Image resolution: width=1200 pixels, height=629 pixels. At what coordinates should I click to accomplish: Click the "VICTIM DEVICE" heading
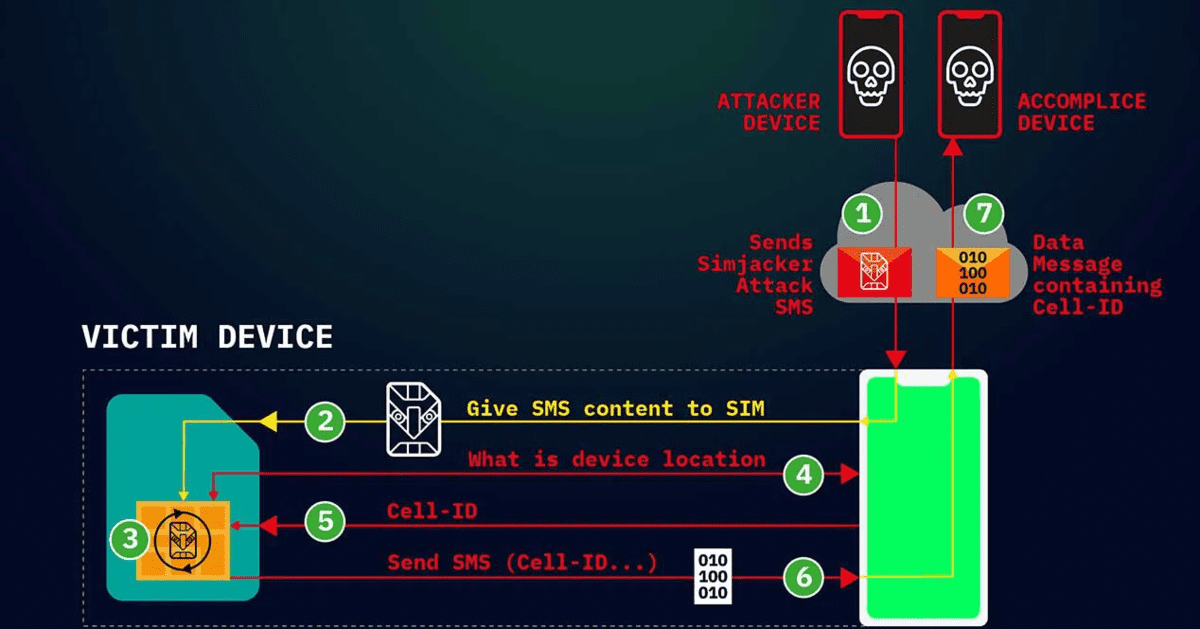point(207,336)
